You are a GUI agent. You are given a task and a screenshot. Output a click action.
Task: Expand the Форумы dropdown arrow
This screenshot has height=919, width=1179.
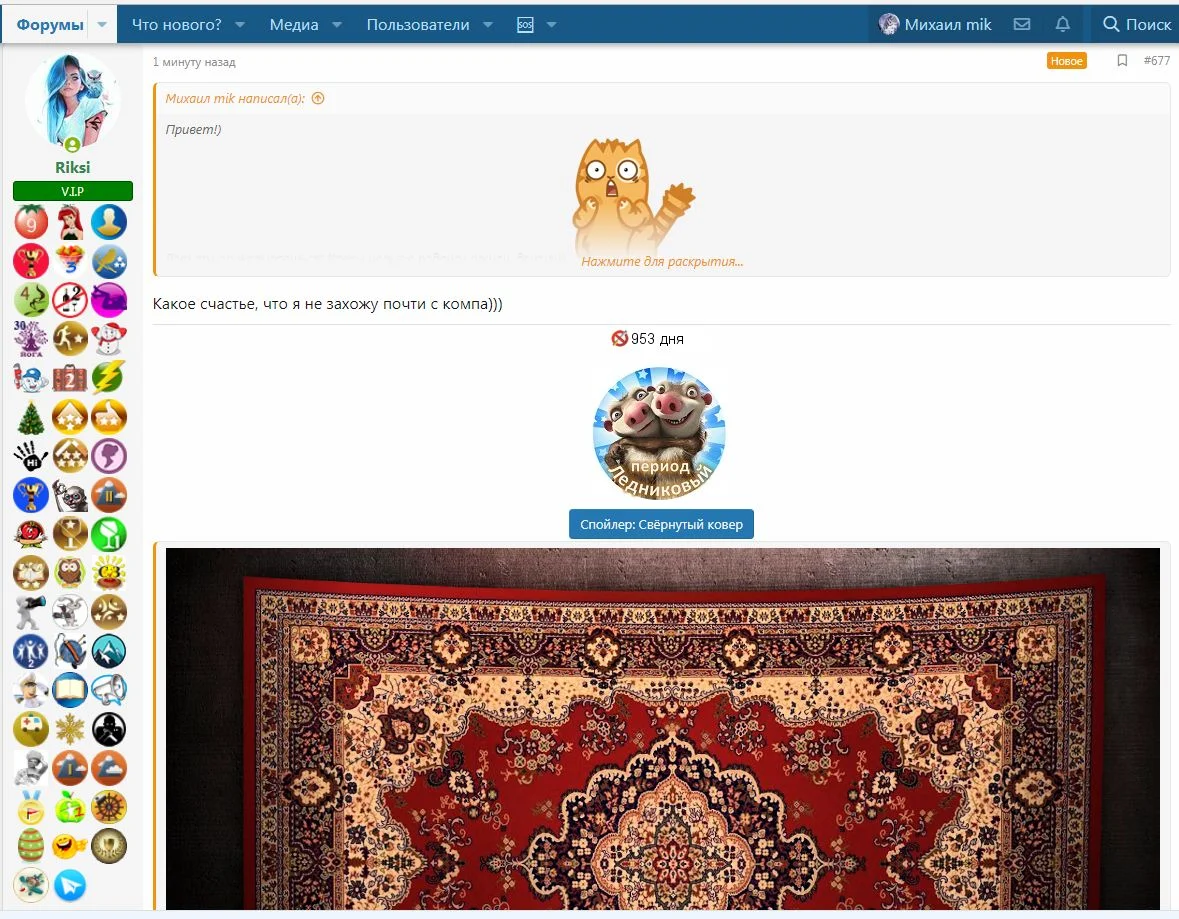[x=102, y=25]
